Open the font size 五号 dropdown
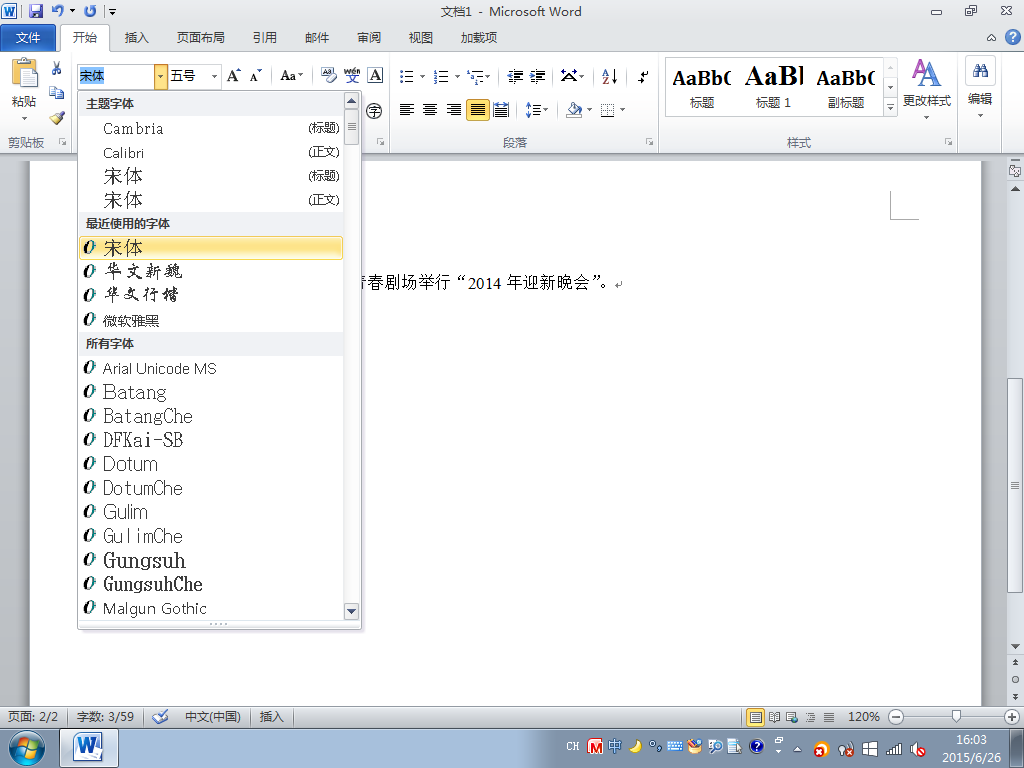The height and width of the screenshot is (768, 1024). pyautogui.click(x=214, y=76)
